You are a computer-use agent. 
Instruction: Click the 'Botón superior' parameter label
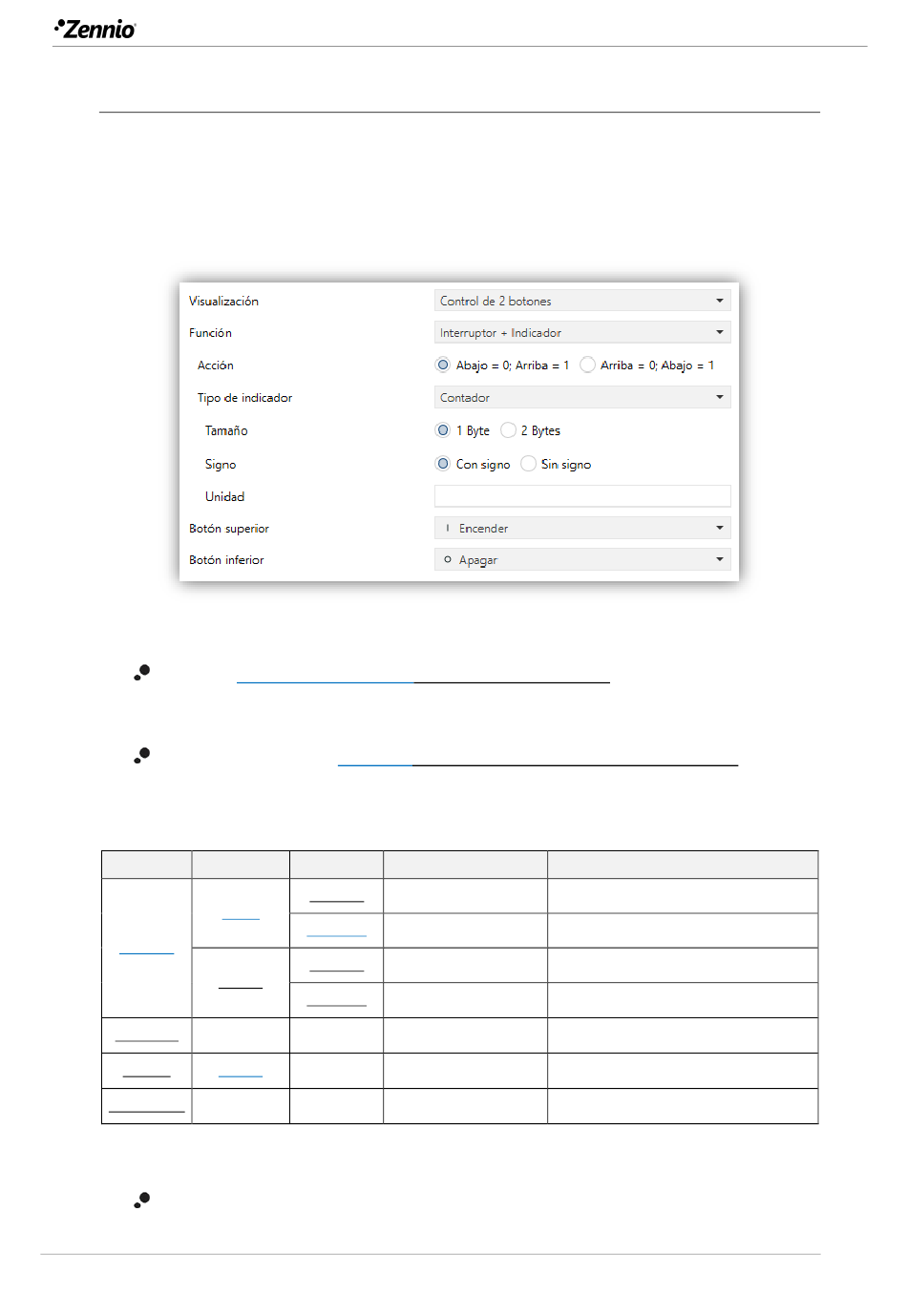point(229,529)
